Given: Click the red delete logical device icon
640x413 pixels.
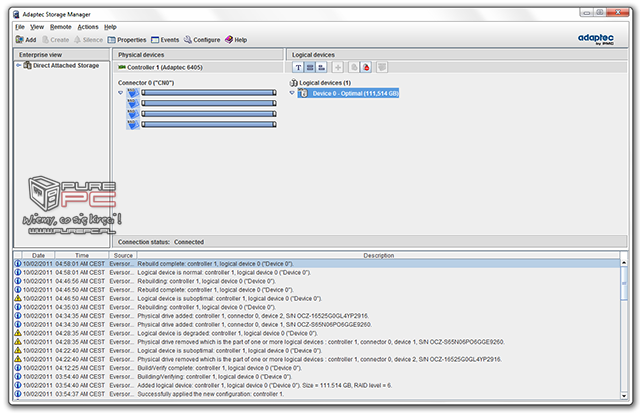Looking at the screenshot, I should point(366,67).
